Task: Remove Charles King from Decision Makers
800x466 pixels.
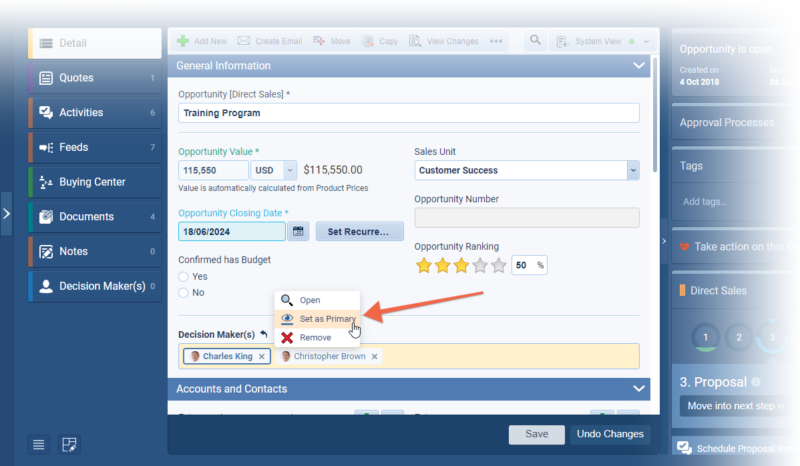Action: point(262,356)
